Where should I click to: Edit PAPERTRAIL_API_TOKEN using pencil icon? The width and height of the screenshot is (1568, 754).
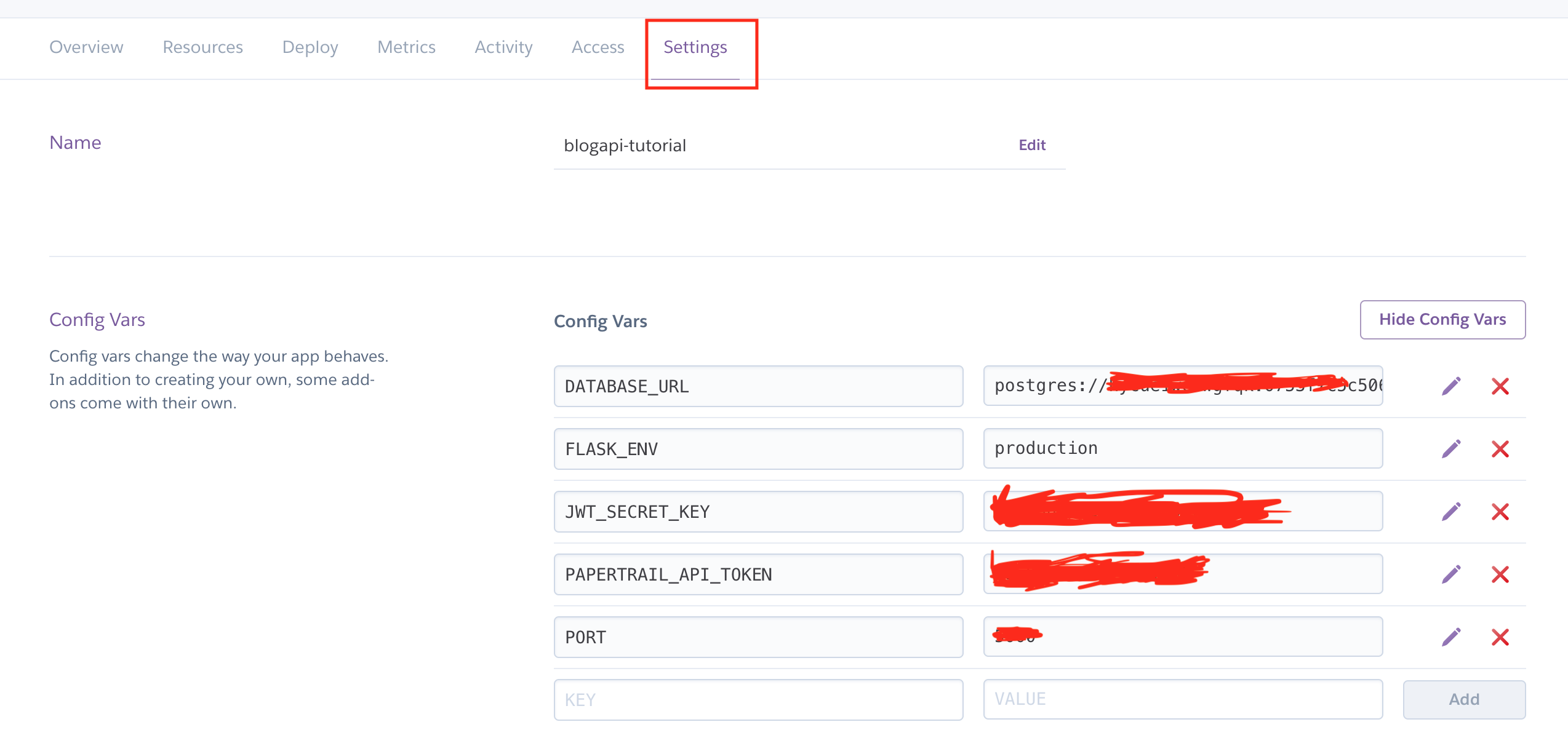click(x=1451, y=574)
